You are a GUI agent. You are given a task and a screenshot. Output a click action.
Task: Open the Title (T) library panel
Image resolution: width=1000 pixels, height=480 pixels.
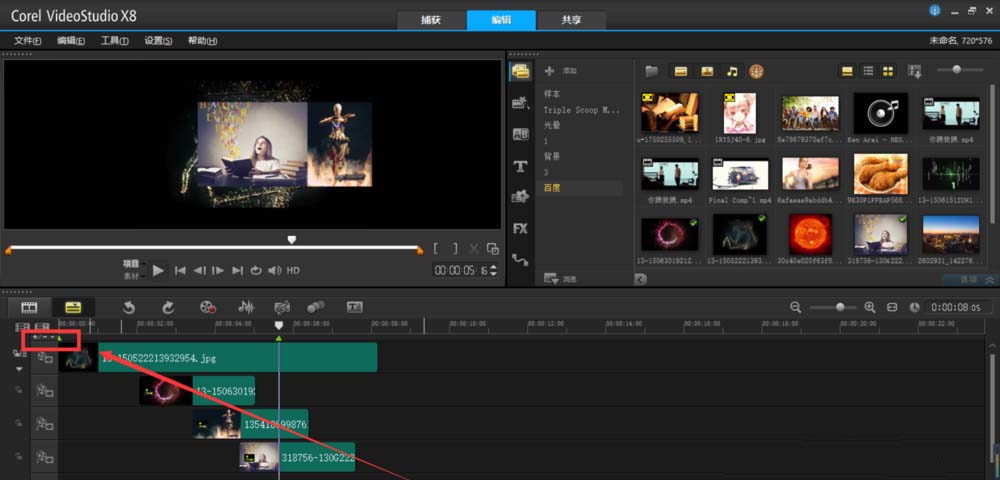[x=520, y=166]
